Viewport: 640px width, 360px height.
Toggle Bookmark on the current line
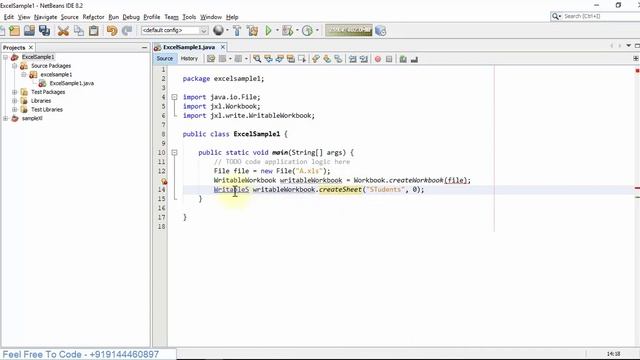coord(338,59)
